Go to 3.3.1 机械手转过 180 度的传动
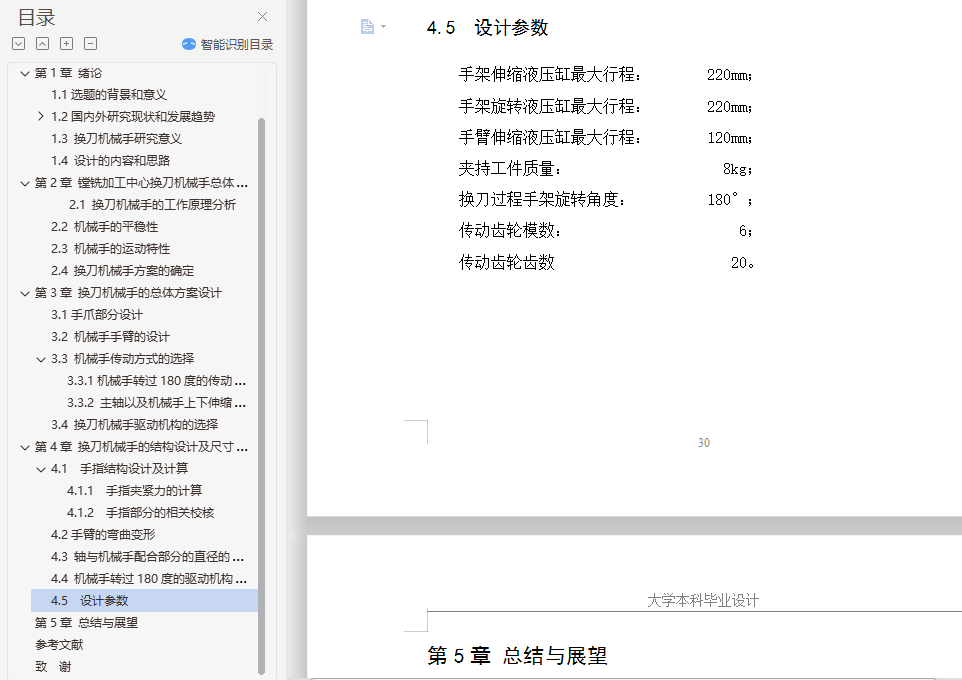The height and width of the screenshot is (680, 962). [x=156, y=381]
